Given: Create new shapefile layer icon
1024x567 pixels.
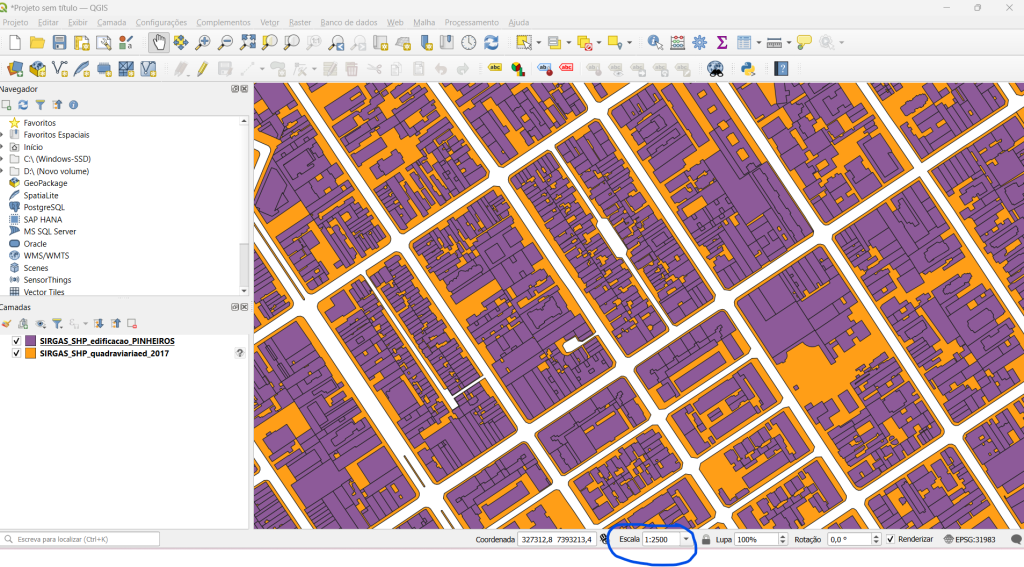Looking at the screenshot, I should click(x=59, y=69).
